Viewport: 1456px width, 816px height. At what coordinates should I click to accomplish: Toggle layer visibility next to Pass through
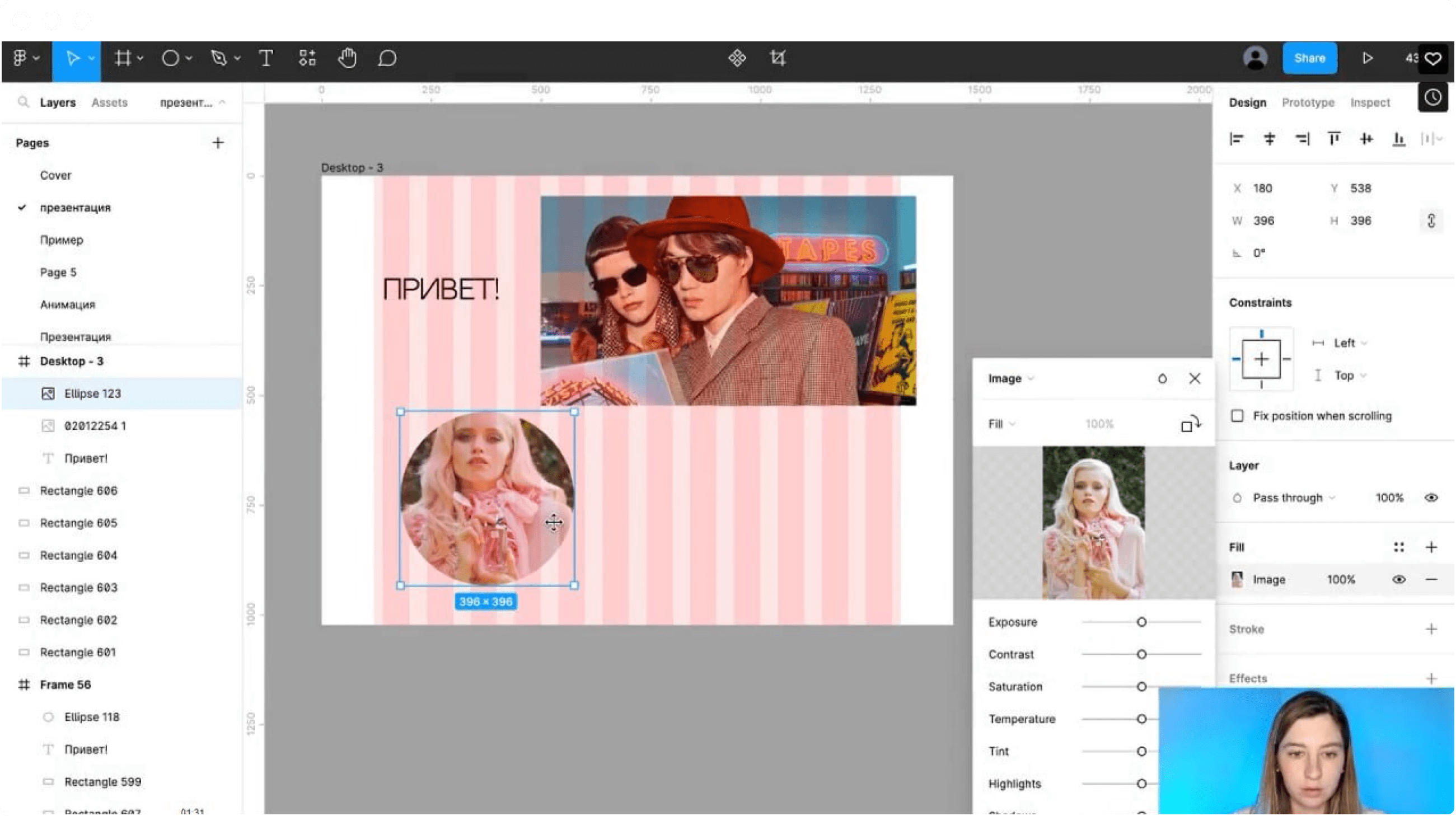point(1431,498)
